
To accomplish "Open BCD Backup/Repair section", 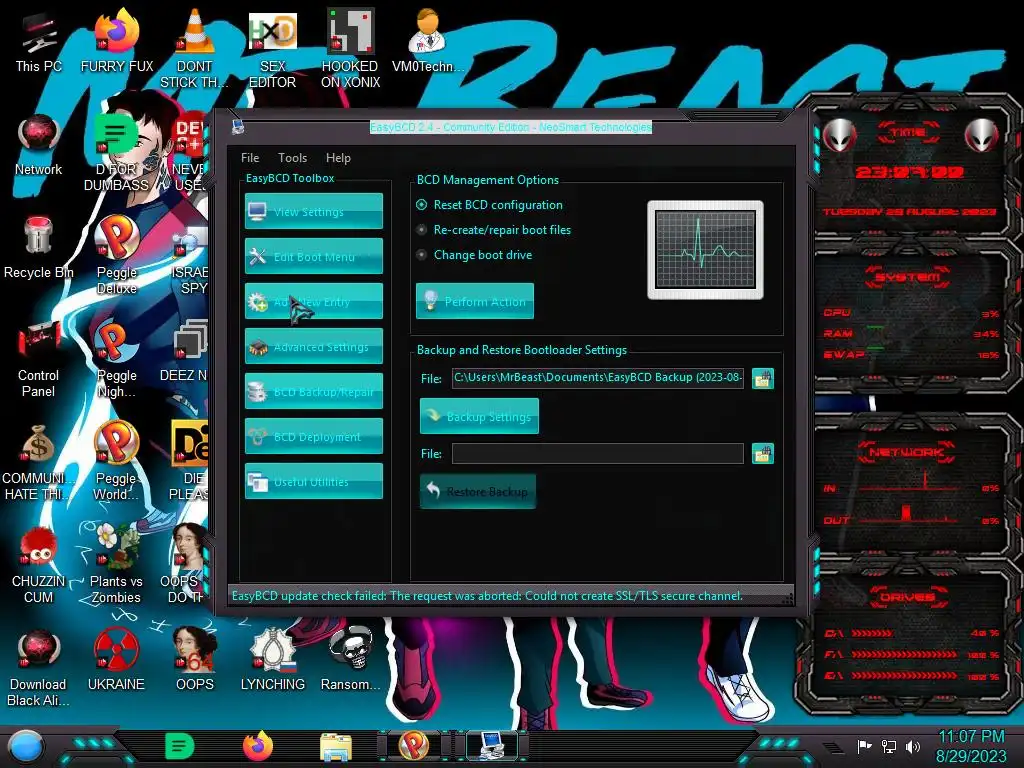I will [x=313, y=391].
